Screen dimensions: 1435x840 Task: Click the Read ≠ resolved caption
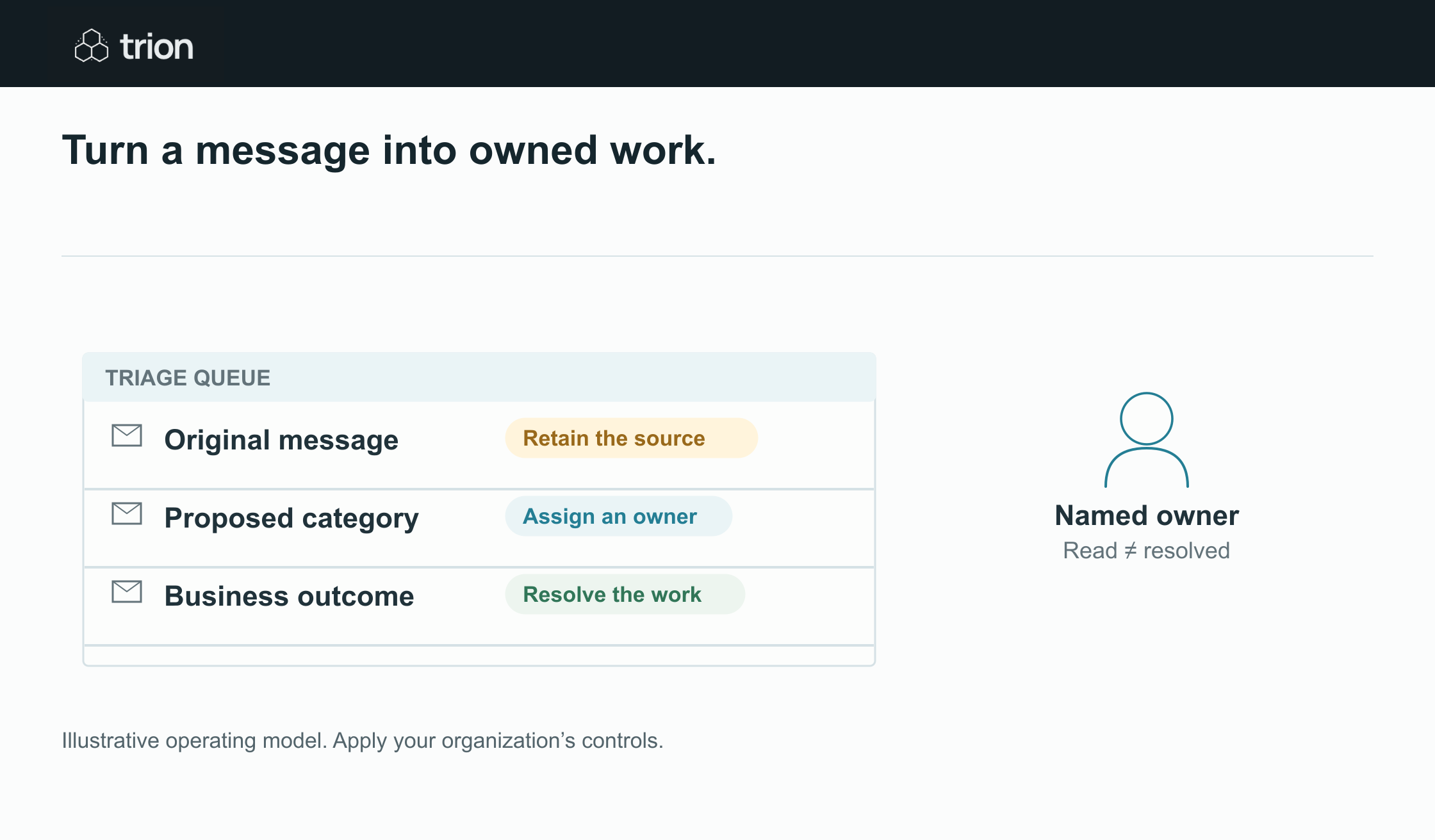tap(1147, 551)
